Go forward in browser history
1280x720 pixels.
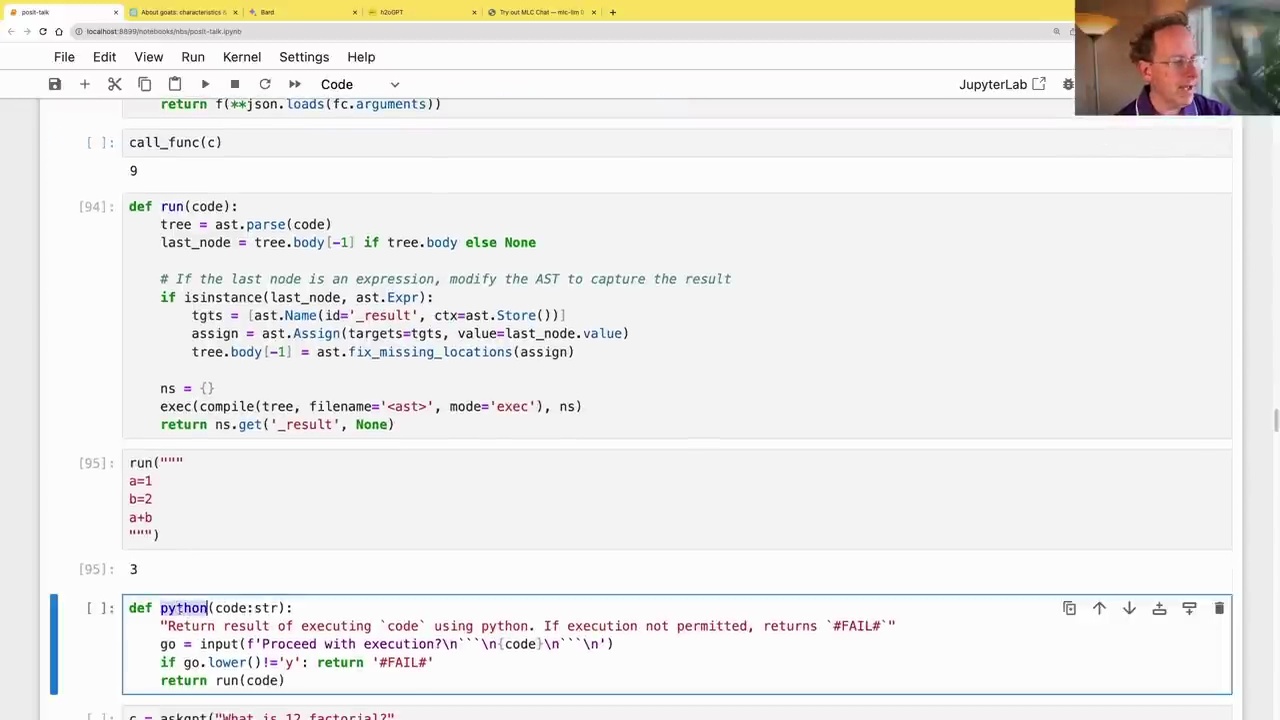[x=27, y=31]
